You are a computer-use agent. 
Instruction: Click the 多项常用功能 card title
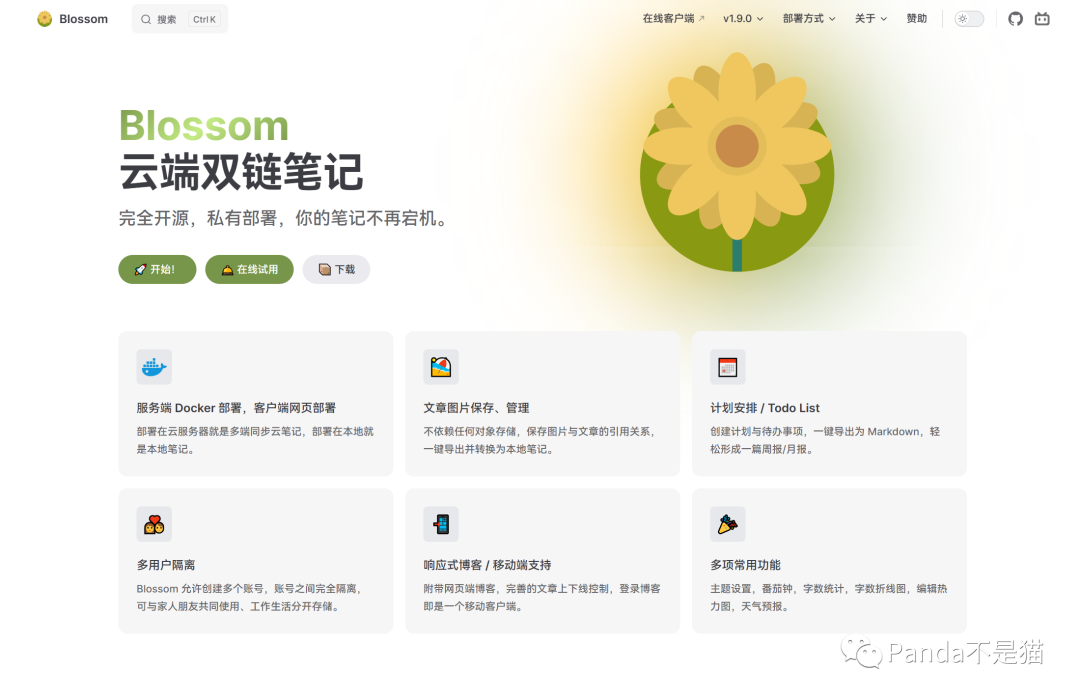(745, 565)
